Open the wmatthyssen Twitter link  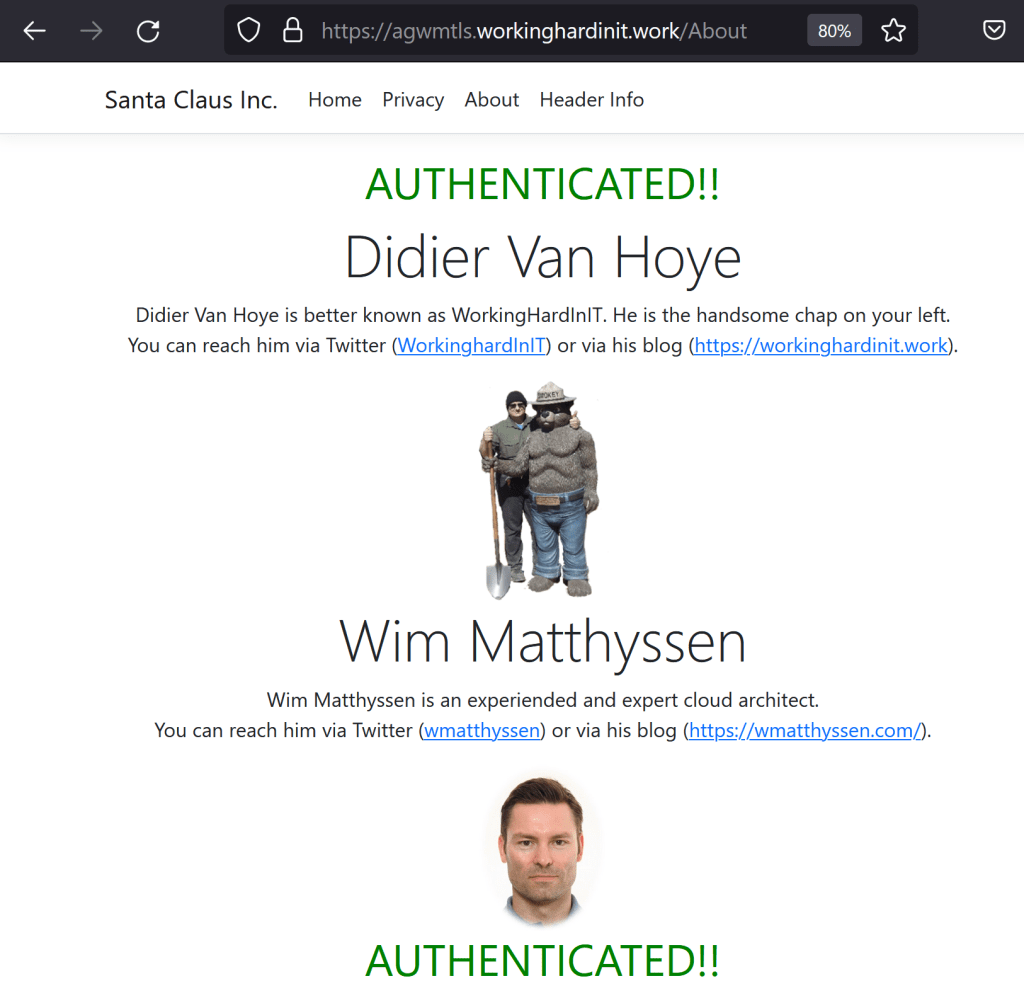pyautogui.click(x=482, y=730)
